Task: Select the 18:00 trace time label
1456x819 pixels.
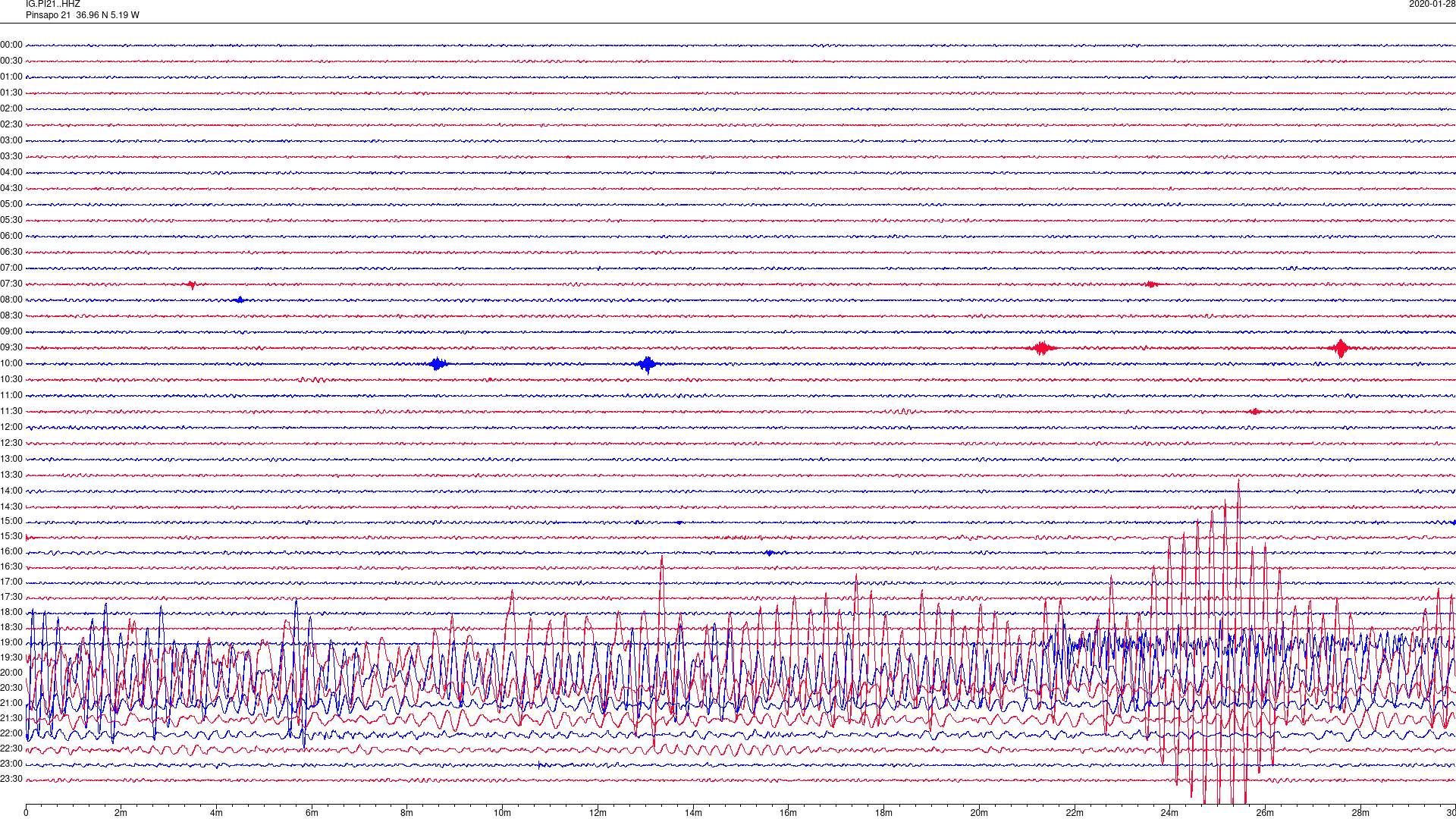Action: pos(11,613)
